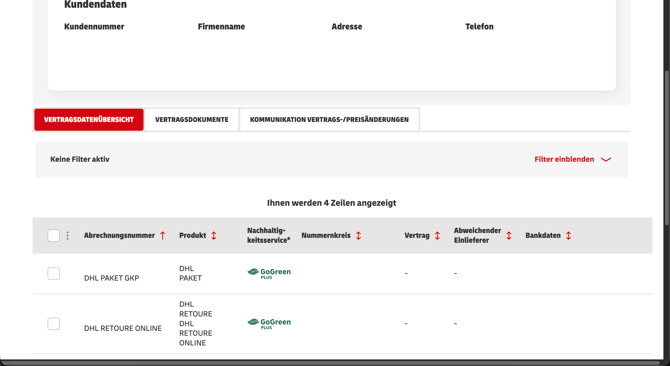Sort by Vertrag arrow icon
Viewport: 670px width, 366px height.
coord(437,235)
